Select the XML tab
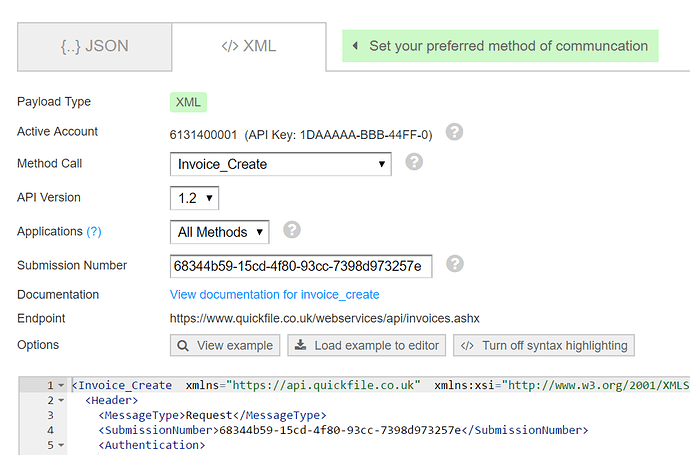The height and width of the screenshot is (455, 690). click(x=248, y=46)
